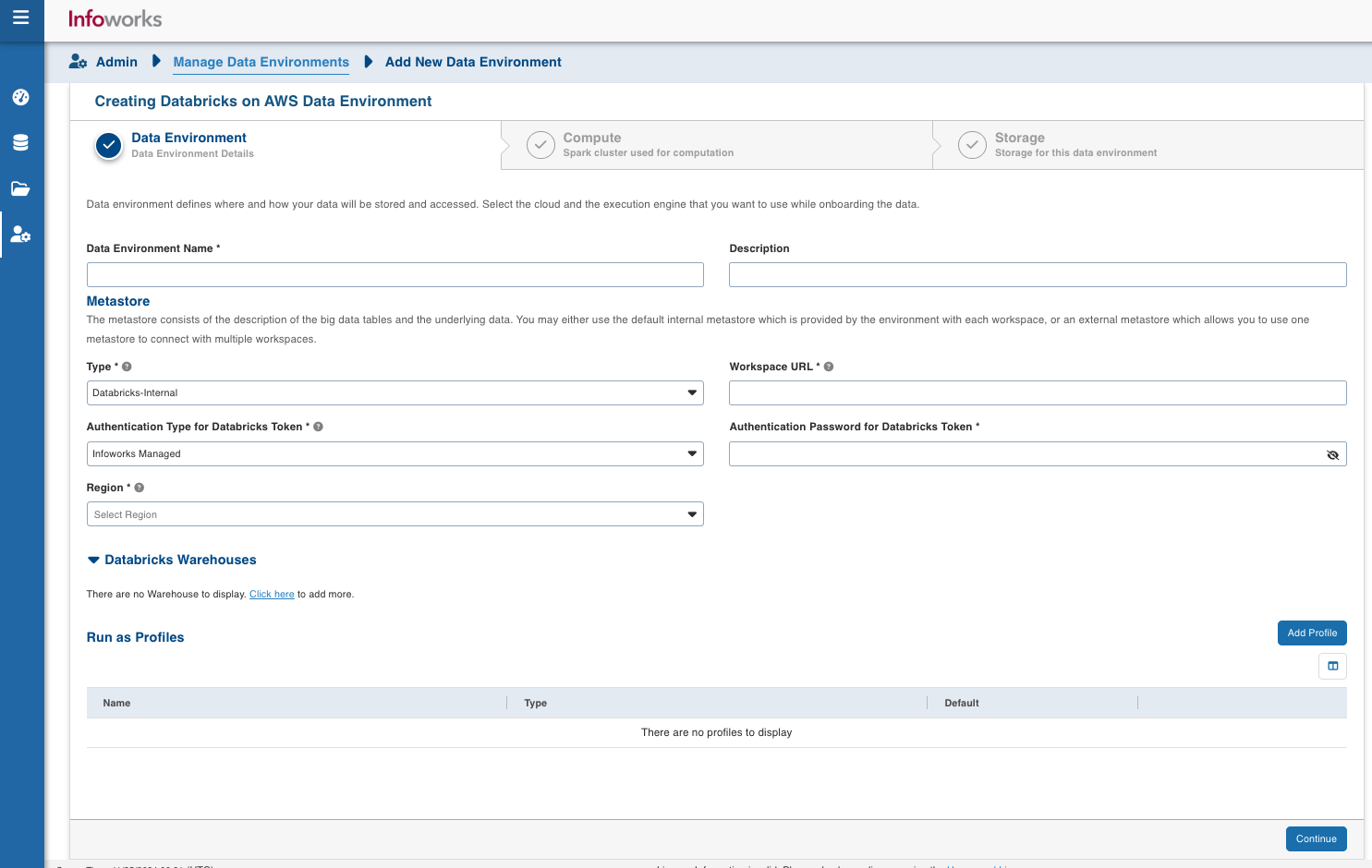1372x868 pixels.
Task: Toggle token password visibility
Action: [x=1332, y=454]
